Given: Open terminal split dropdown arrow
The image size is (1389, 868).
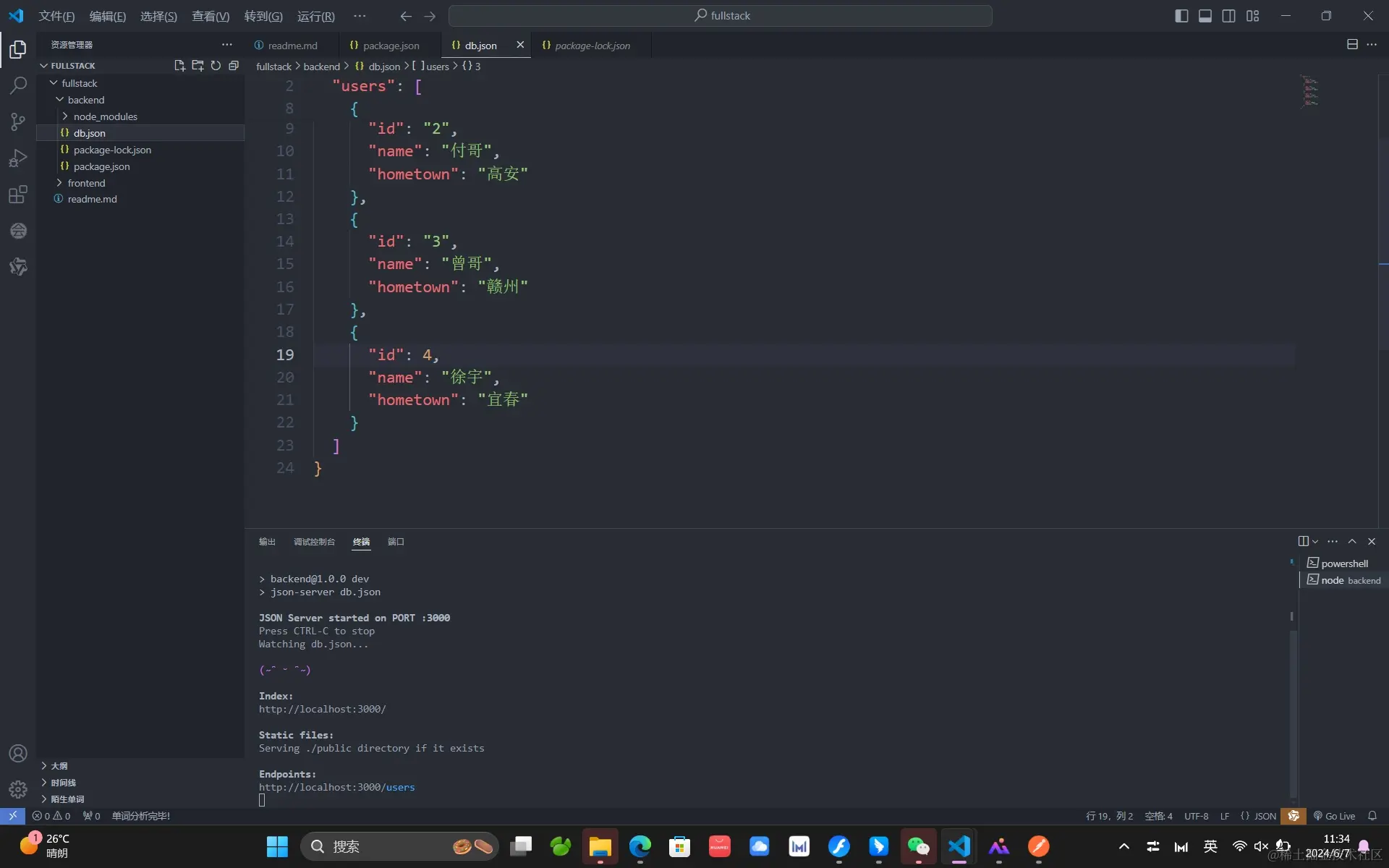Looking at the screenshot, I should 1315,541.
